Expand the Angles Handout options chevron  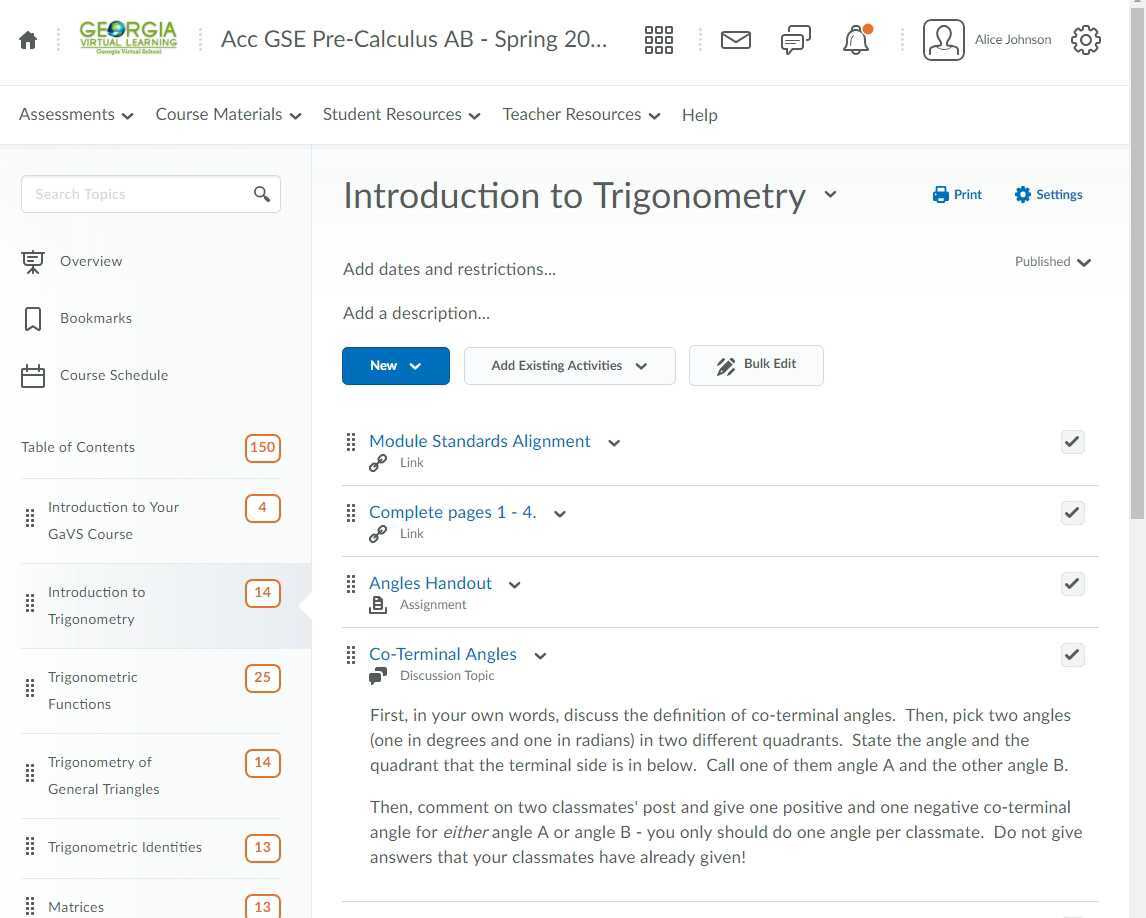(515, 585)
